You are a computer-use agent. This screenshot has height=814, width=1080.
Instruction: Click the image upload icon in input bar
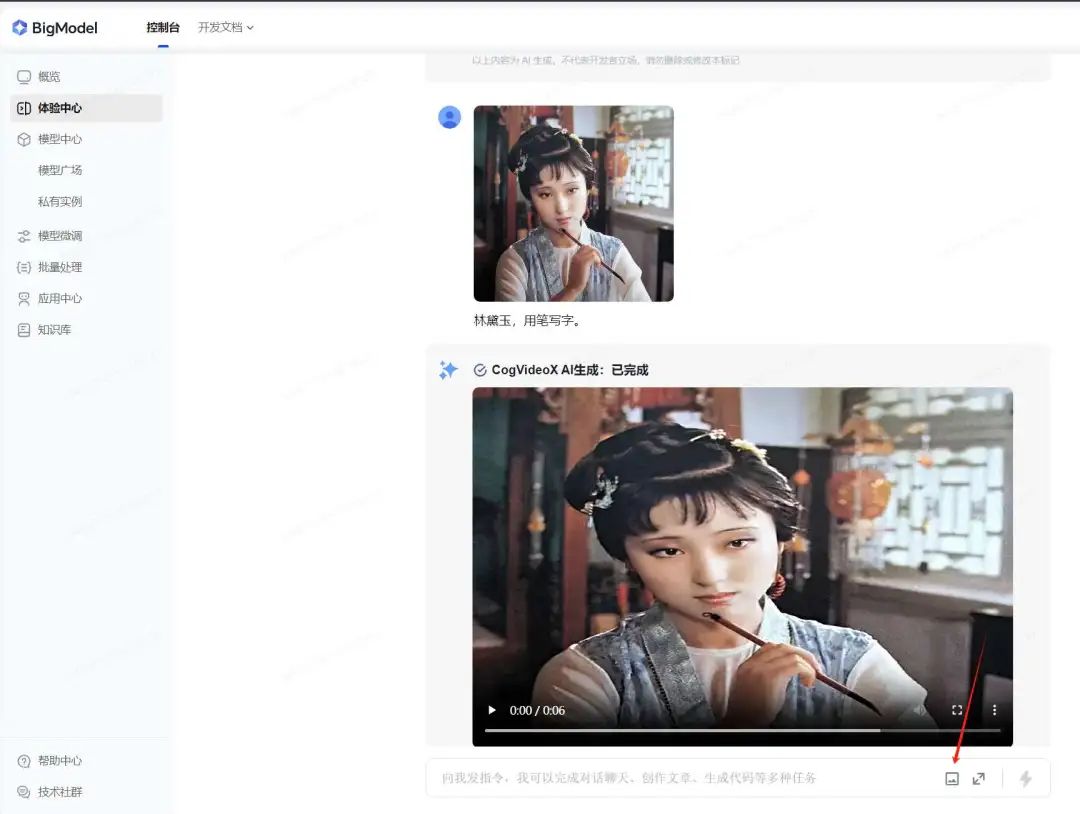tap(952, 778)
